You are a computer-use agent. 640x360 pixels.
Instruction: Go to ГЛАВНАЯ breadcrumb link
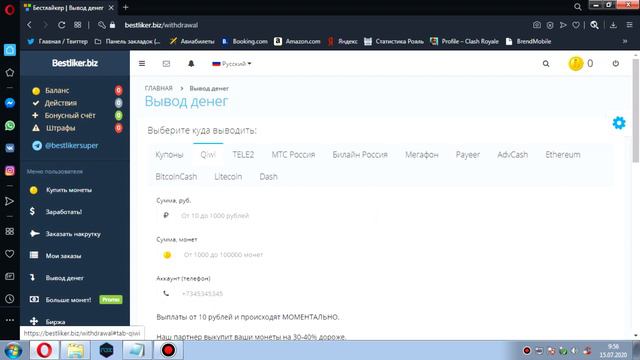[158, 88]
